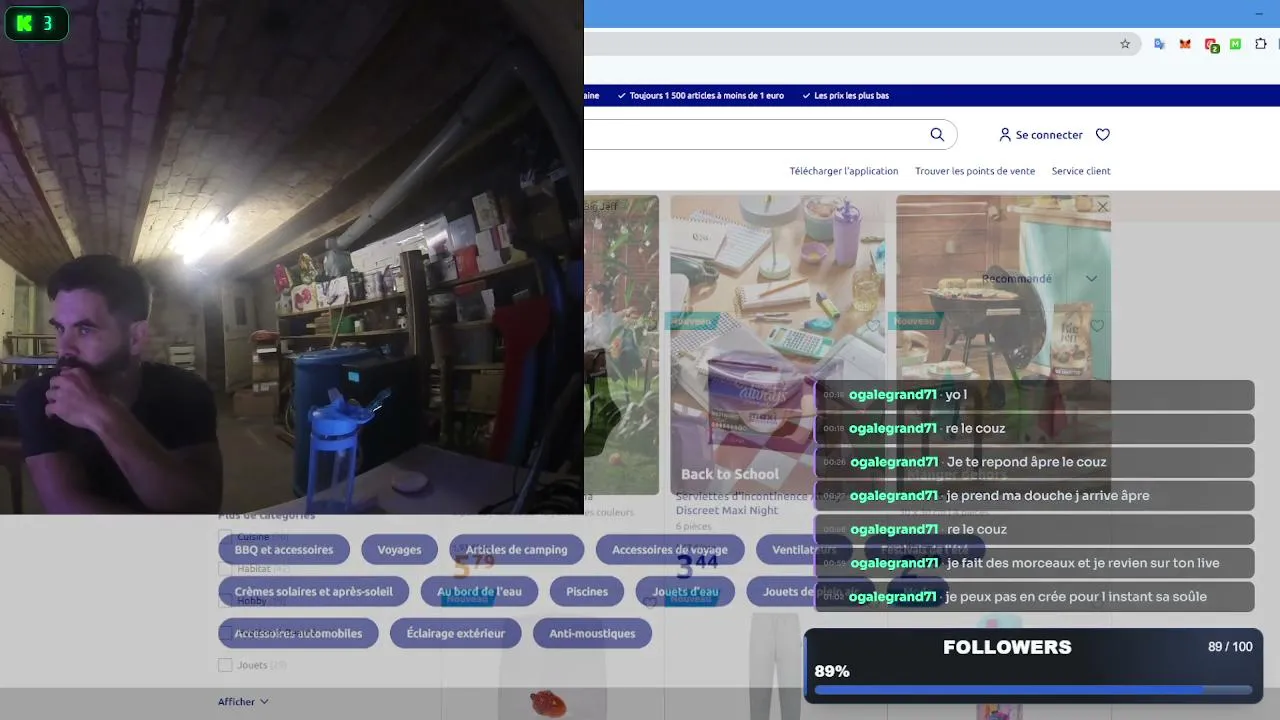Click chat message 'Je te repond âpre le couz'
This screenshot has width=1280, height=720.
(x=1034, y=462)
